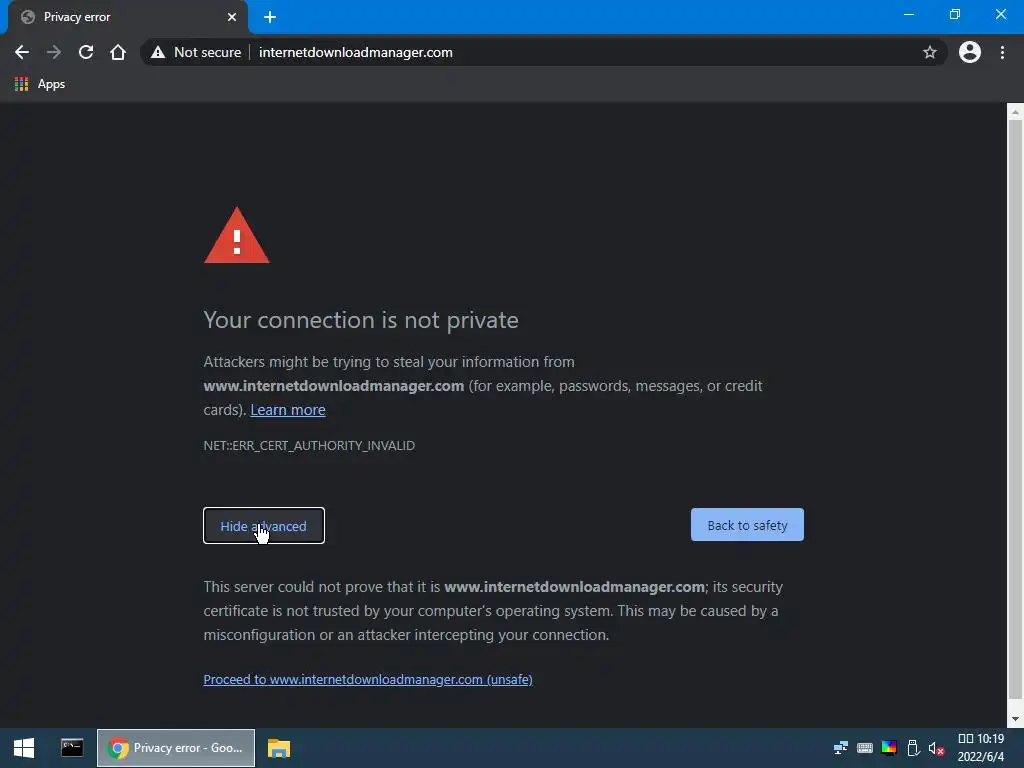Select the Privacy error tab
The image size is (1024, 768).
point(127,17)
